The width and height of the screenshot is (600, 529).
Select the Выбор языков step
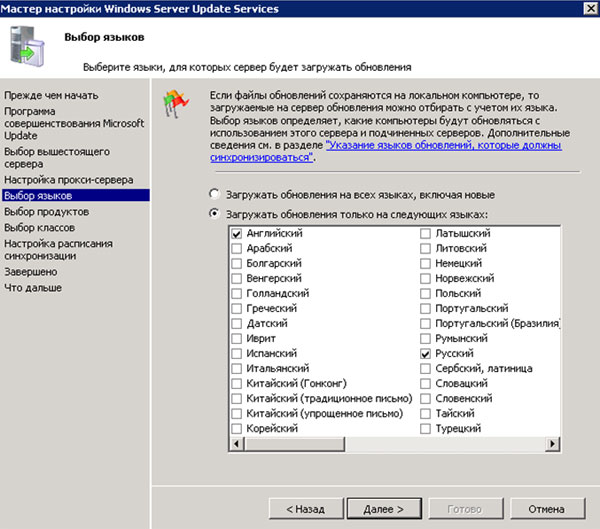point(76,195)
